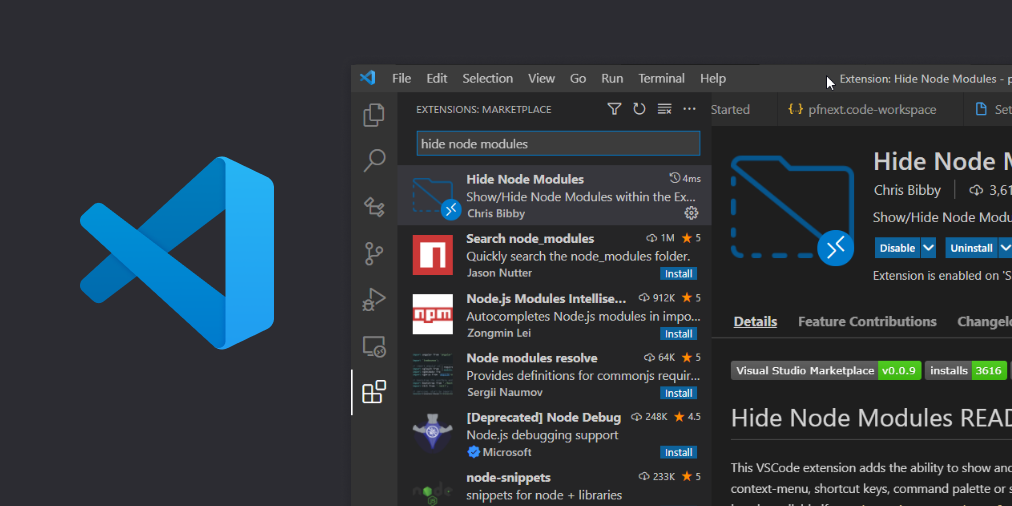
Task: Disable the Hide Node Modules extension
Action: [898, 248]
